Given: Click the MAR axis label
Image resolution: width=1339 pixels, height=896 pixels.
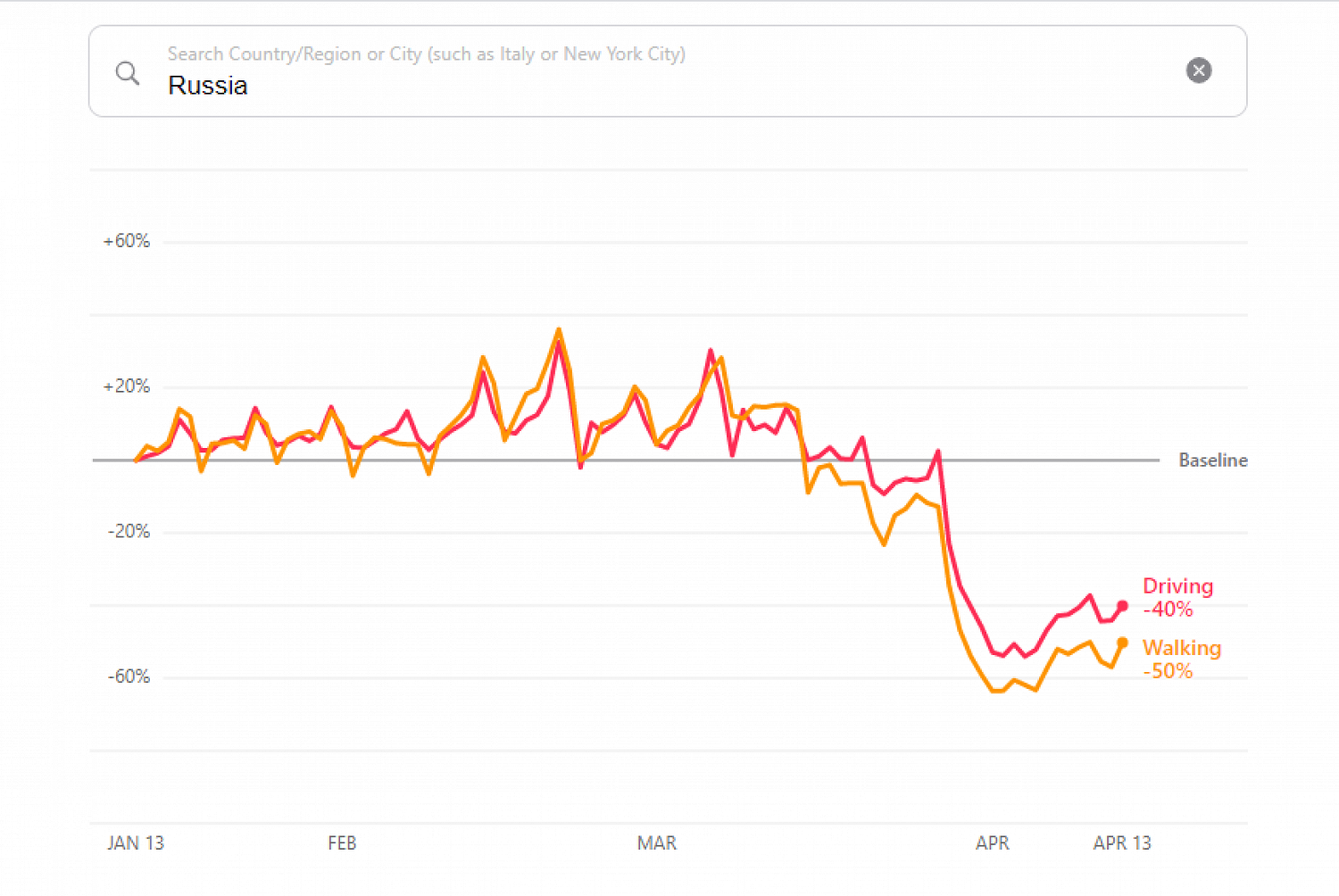Looking at the screenshot, I should pos(657,843).
